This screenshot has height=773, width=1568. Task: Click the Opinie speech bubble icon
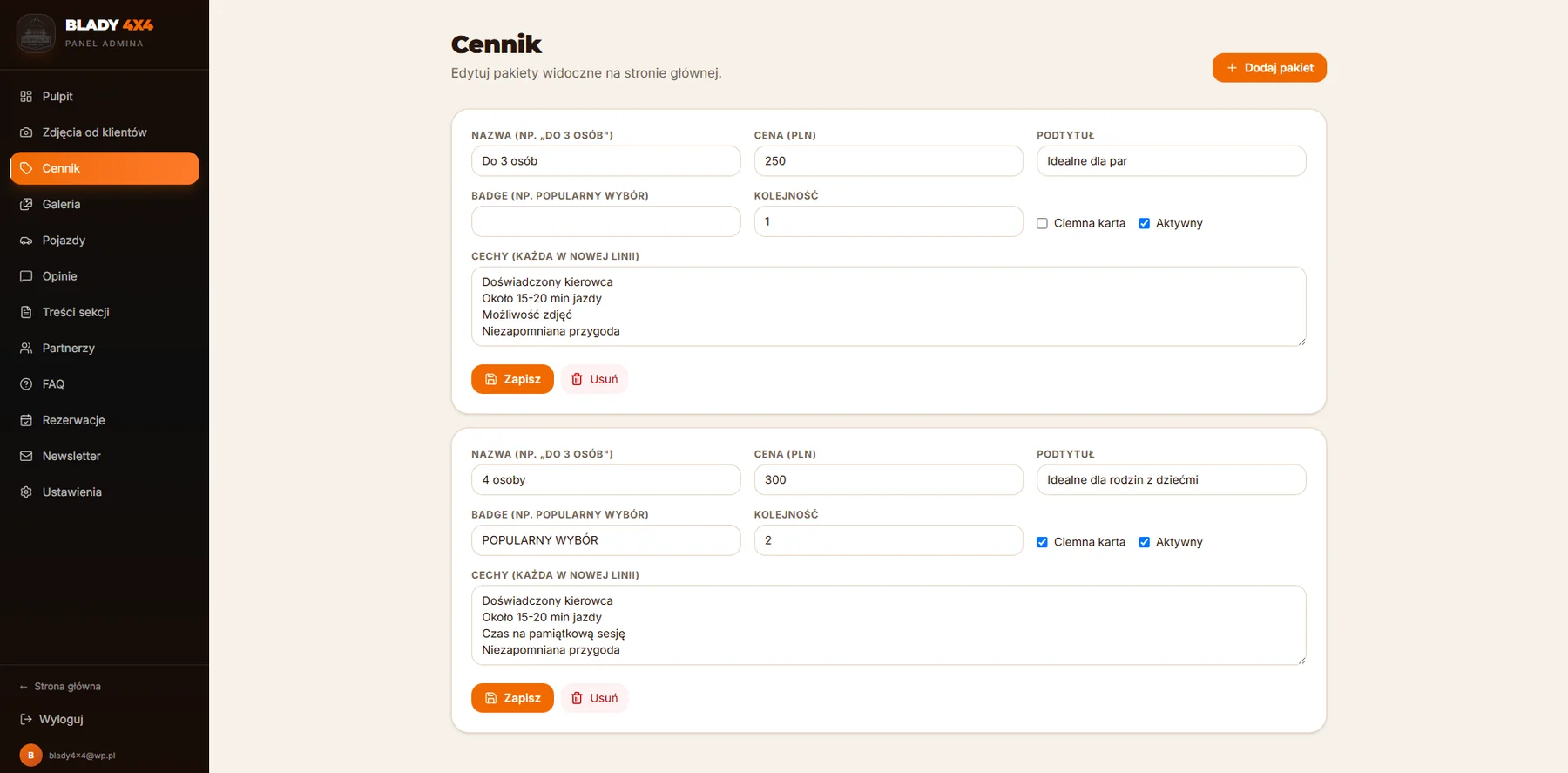(26, 276)
